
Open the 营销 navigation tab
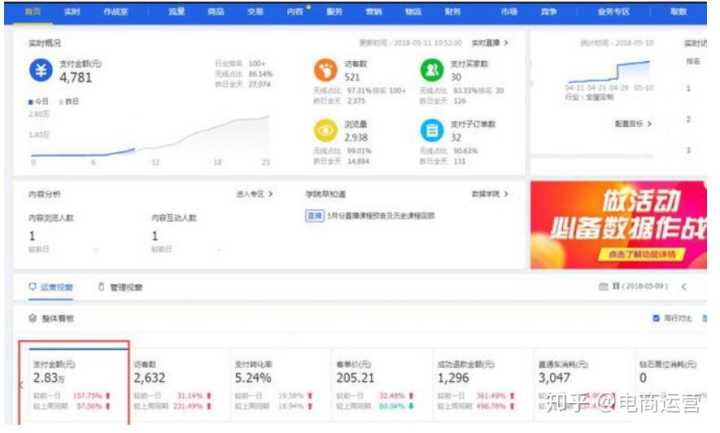[x=374, y=12]
